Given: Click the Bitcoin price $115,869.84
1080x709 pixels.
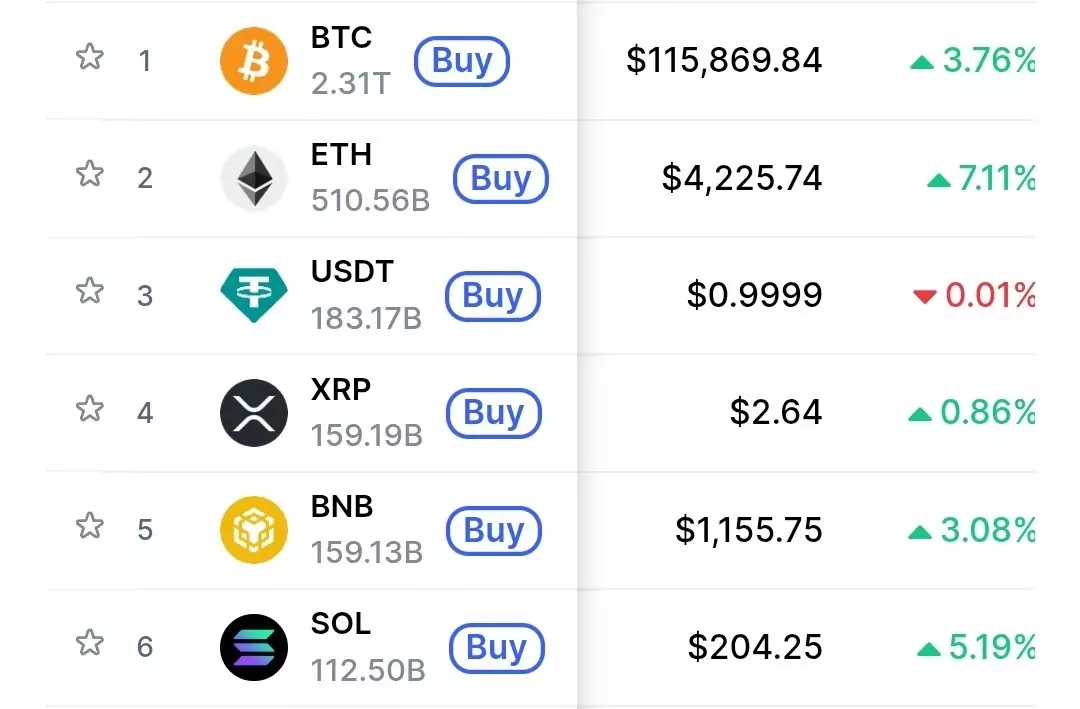Looking at the screenshot, I should [x=724, y=60].
